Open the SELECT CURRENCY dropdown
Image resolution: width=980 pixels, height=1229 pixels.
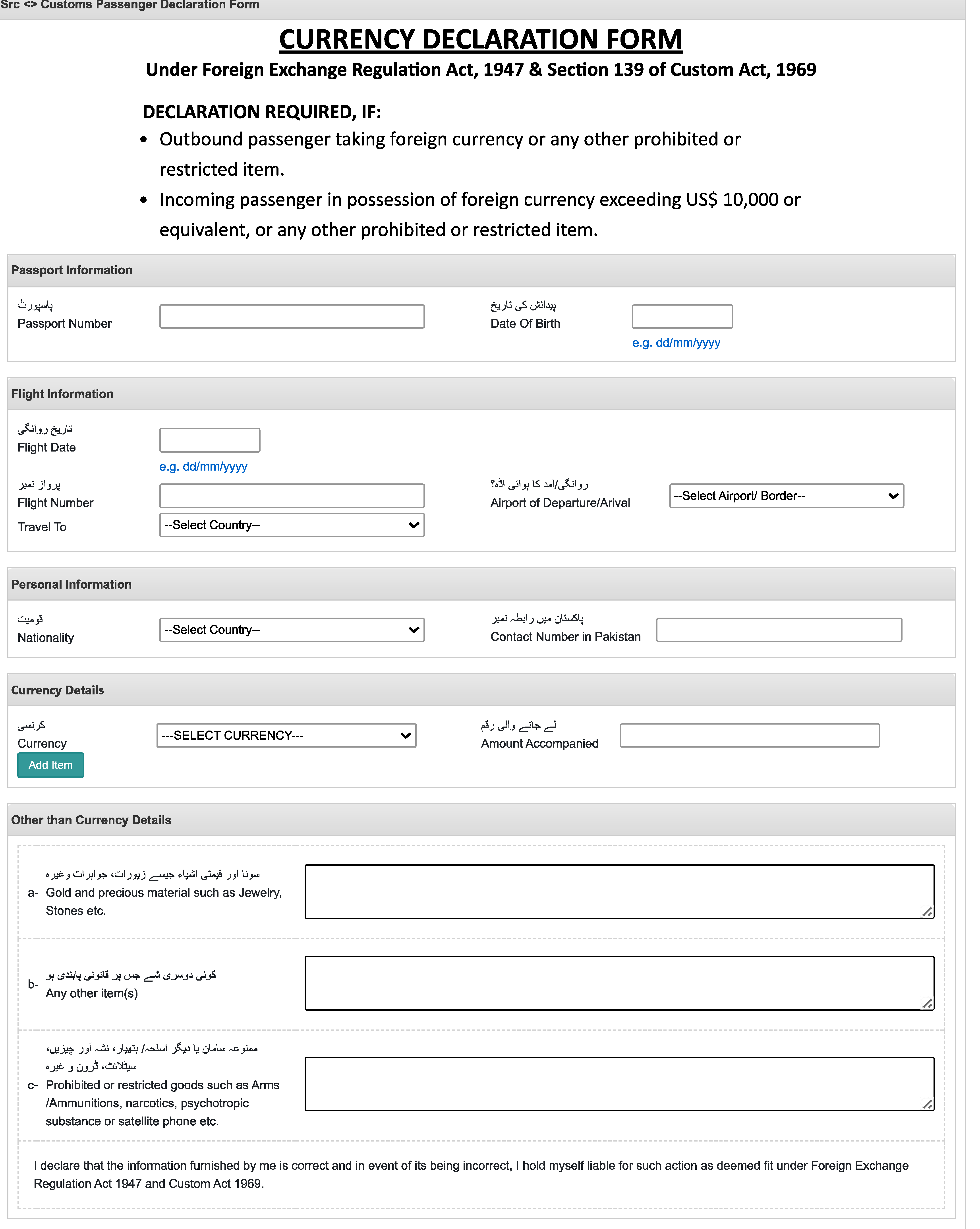286,735
